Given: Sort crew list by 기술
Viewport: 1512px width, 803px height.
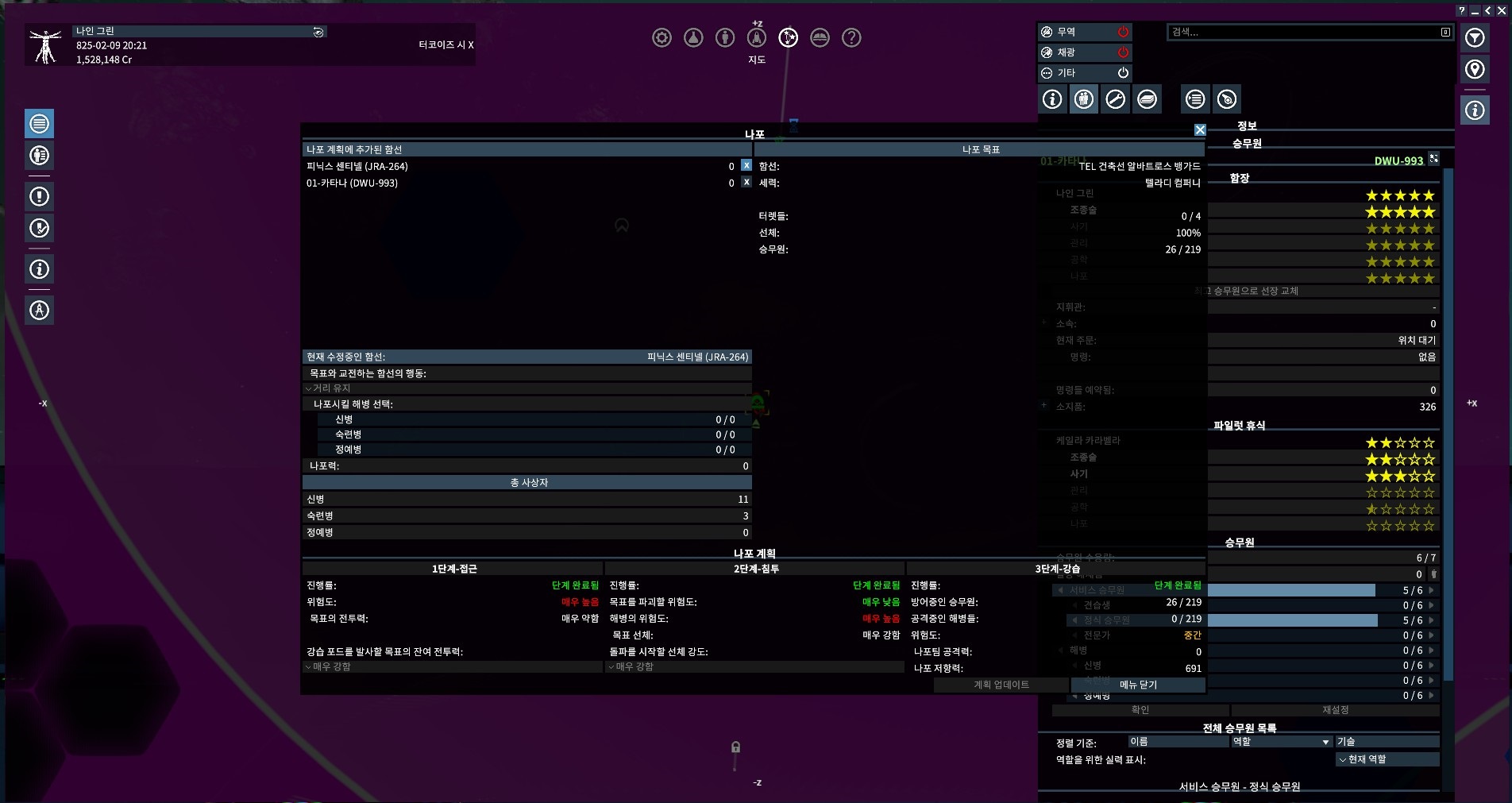Looking at the screenshot, I should click(1387, 742).
